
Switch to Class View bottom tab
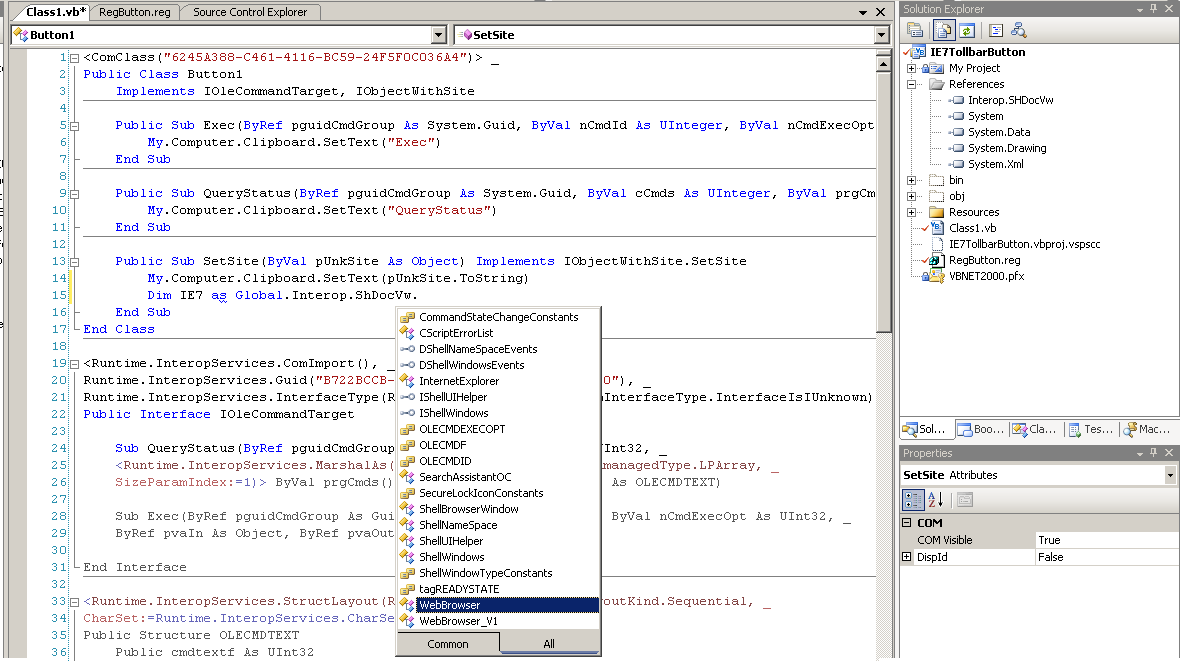pos(1036,429)
